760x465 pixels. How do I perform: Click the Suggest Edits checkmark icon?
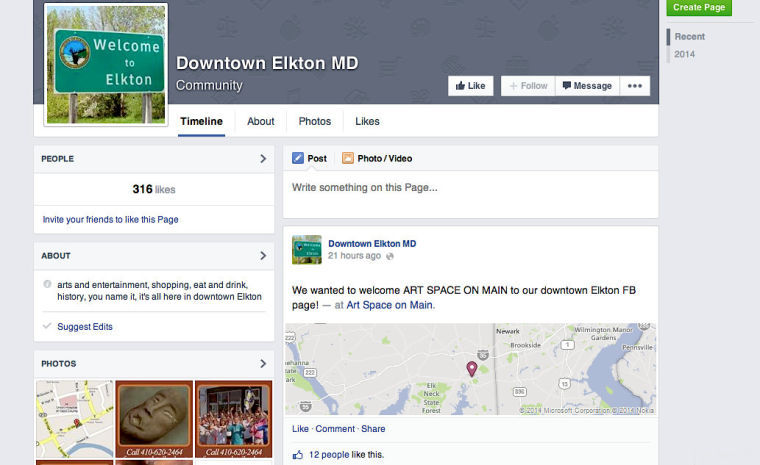point(47,326)
